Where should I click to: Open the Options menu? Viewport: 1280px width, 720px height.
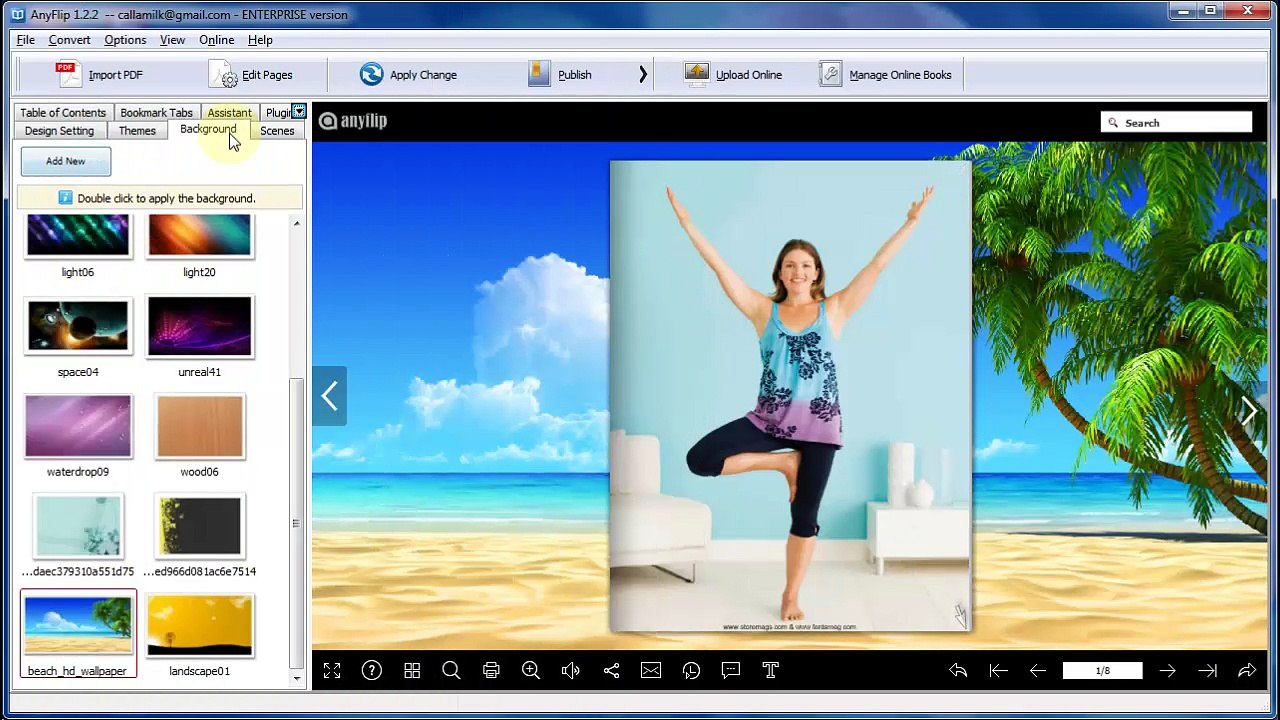pos(125,40)
